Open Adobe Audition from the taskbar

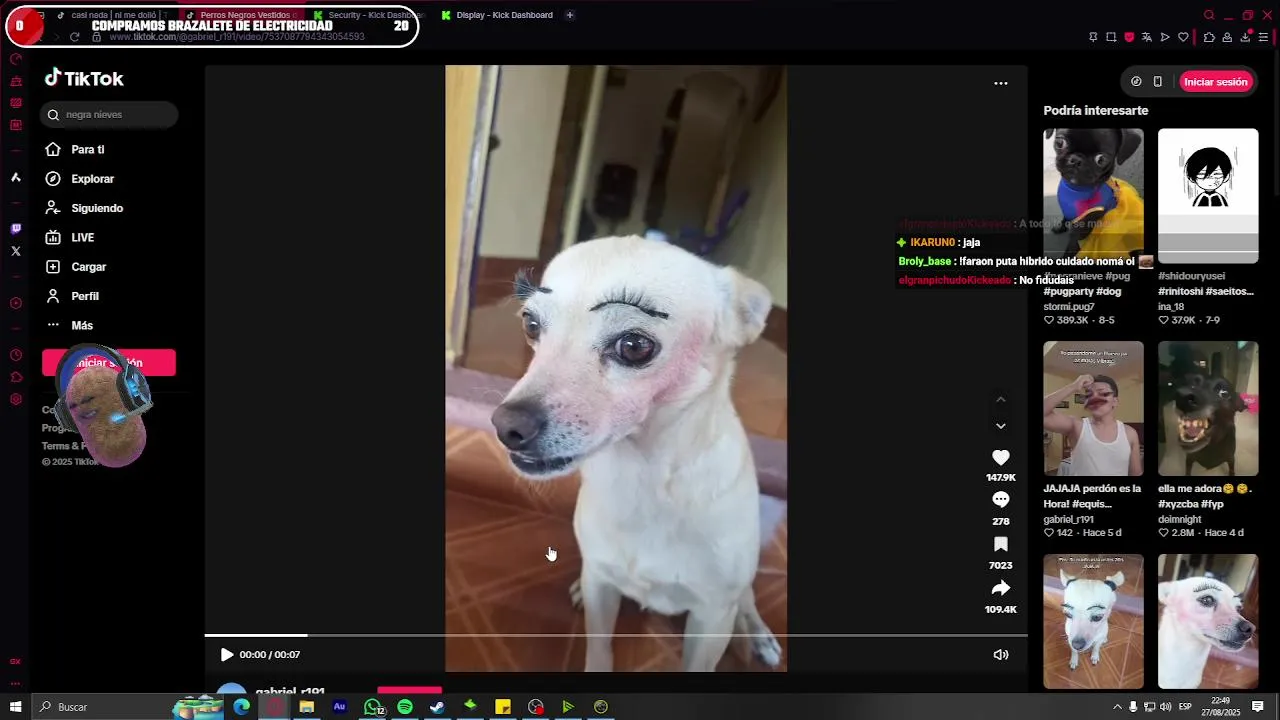click(339, 707)
